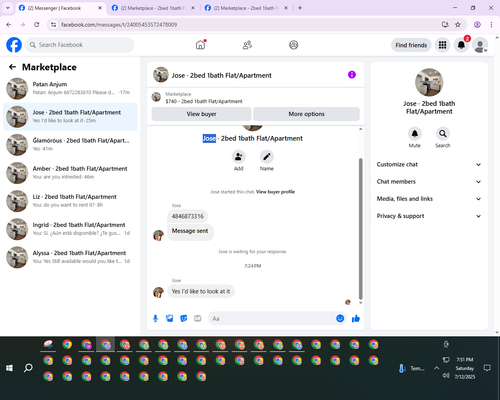The width and height of the screenshot is (500, 400).
Task: Open the Liz 2bed 1bath conversation
Action: 70,201
